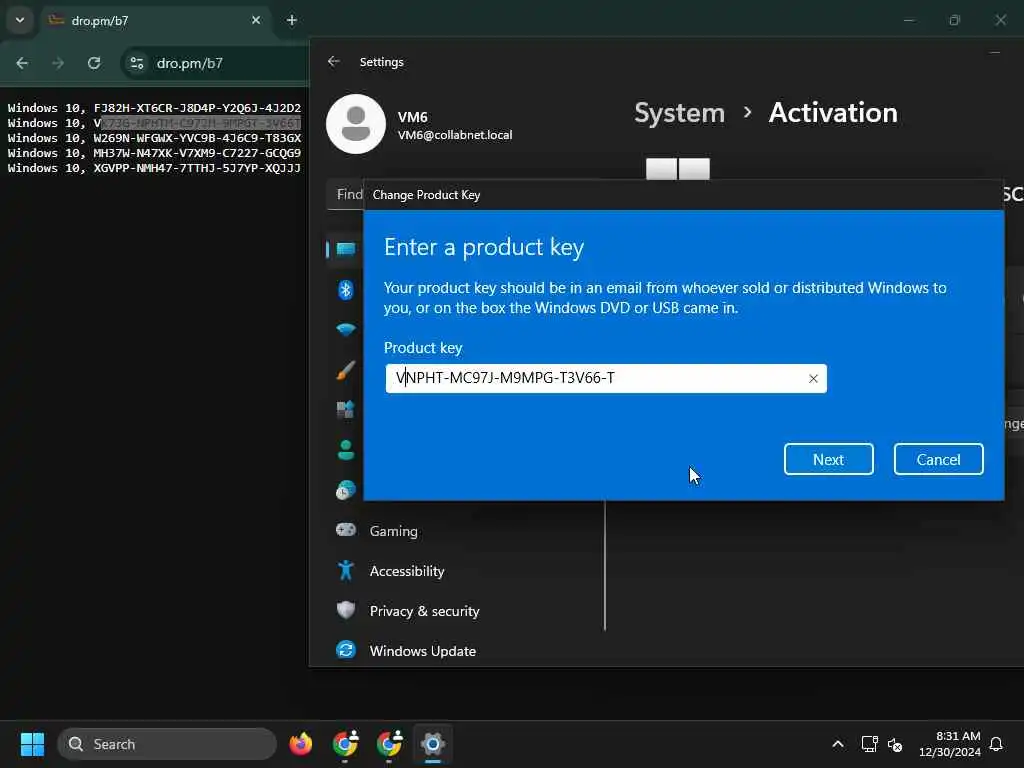Click browser forward arrow button
Image resolution: width=1024 pixels, height=768 pixels.
58,63
